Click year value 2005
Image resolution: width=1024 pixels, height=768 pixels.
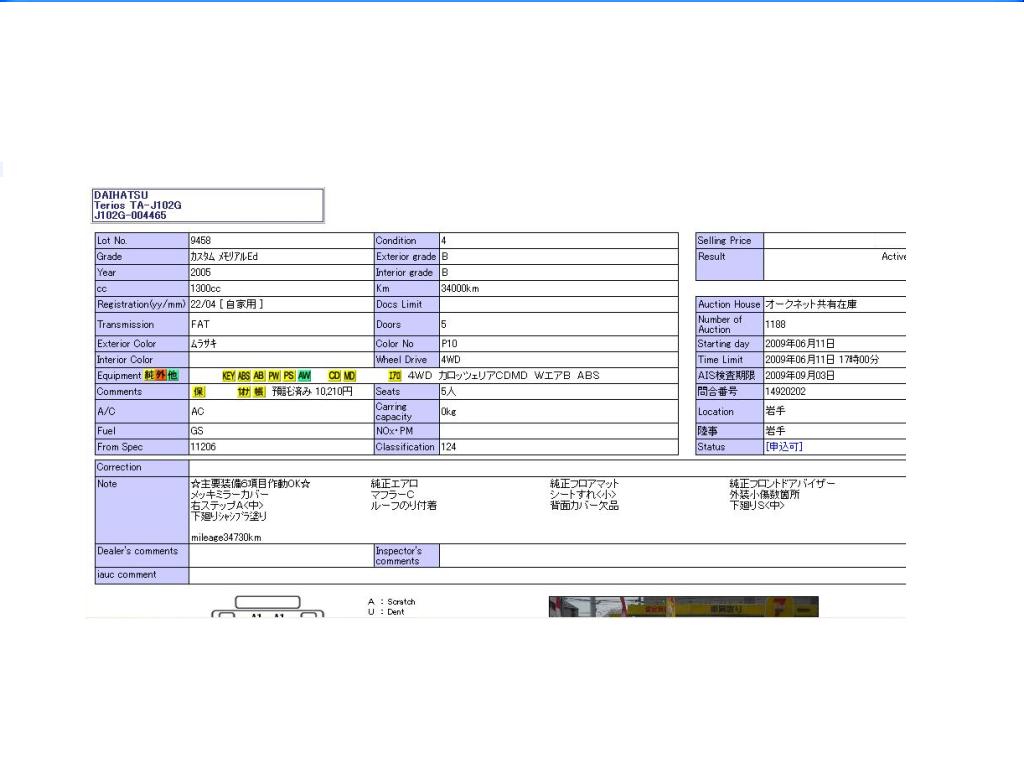coord(200,272)
